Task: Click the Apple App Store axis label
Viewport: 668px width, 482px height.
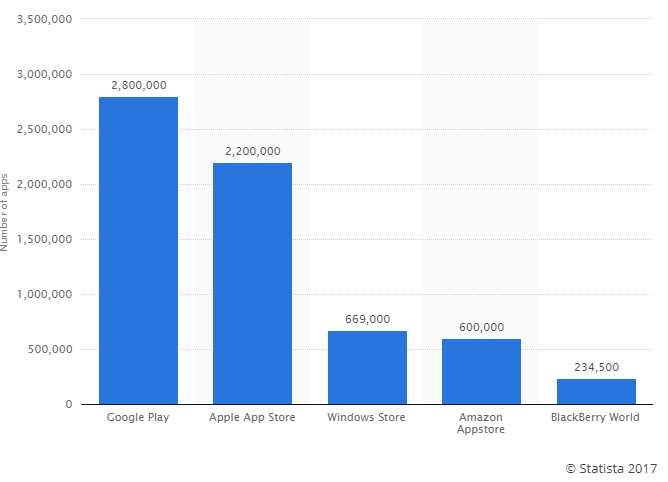Action: 252,417
